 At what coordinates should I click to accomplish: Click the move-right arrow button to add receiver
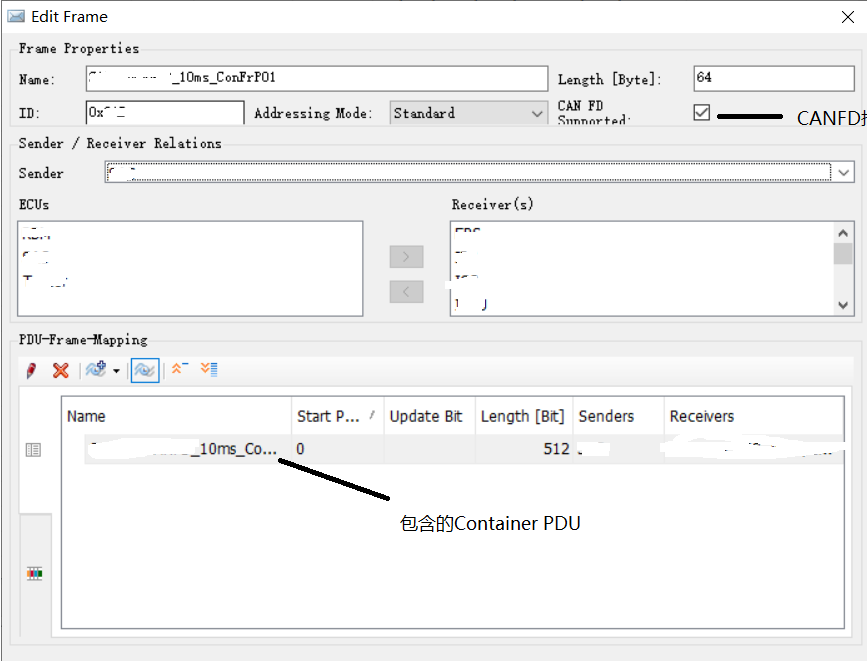pos(406,257)
